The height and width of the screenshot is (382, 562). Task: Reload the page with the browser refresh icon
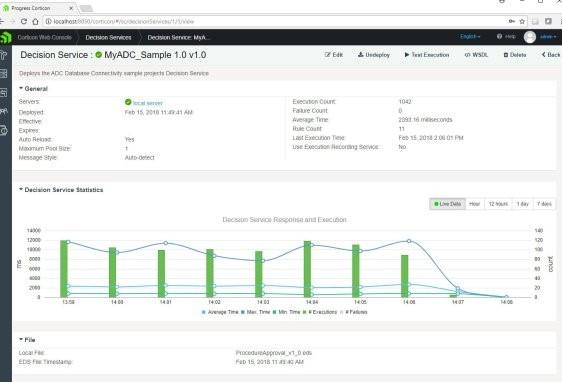coord(24,22)
